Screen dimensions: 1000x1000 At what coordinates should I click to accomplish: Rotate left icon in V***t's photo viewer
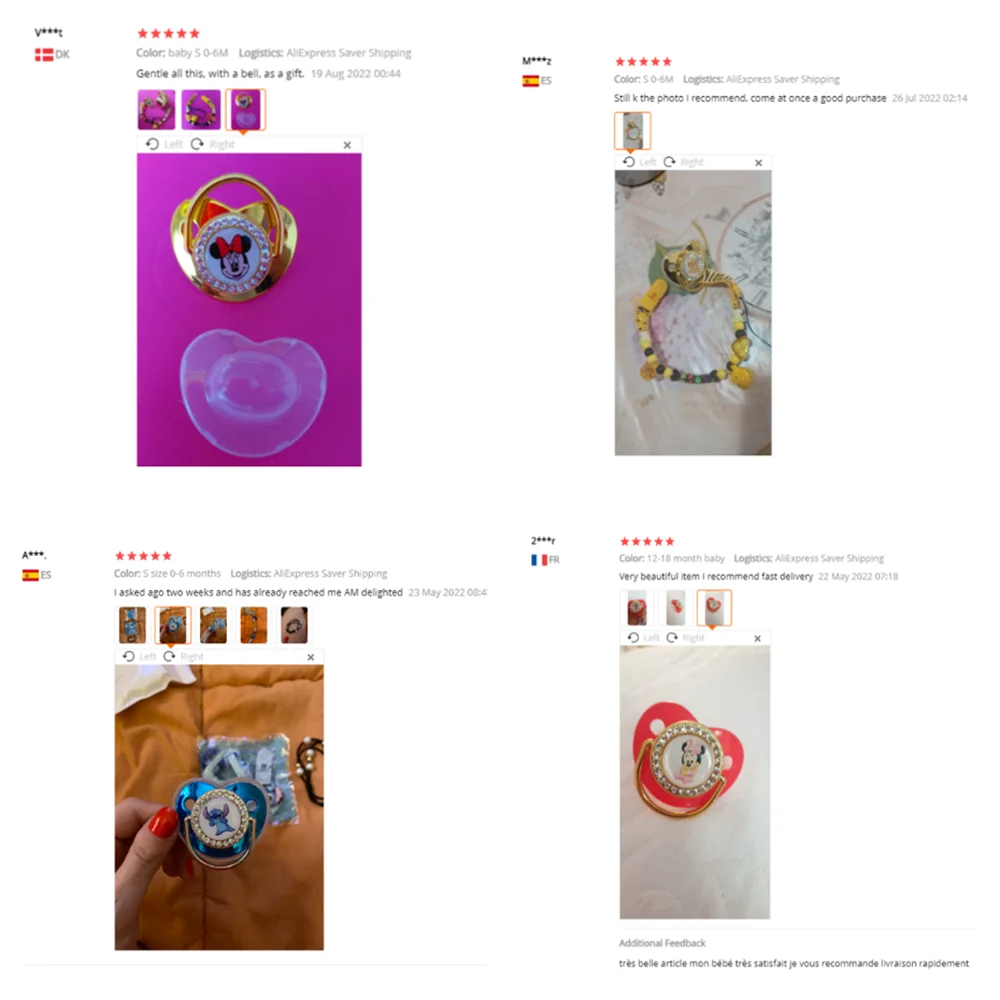[152, 144]
